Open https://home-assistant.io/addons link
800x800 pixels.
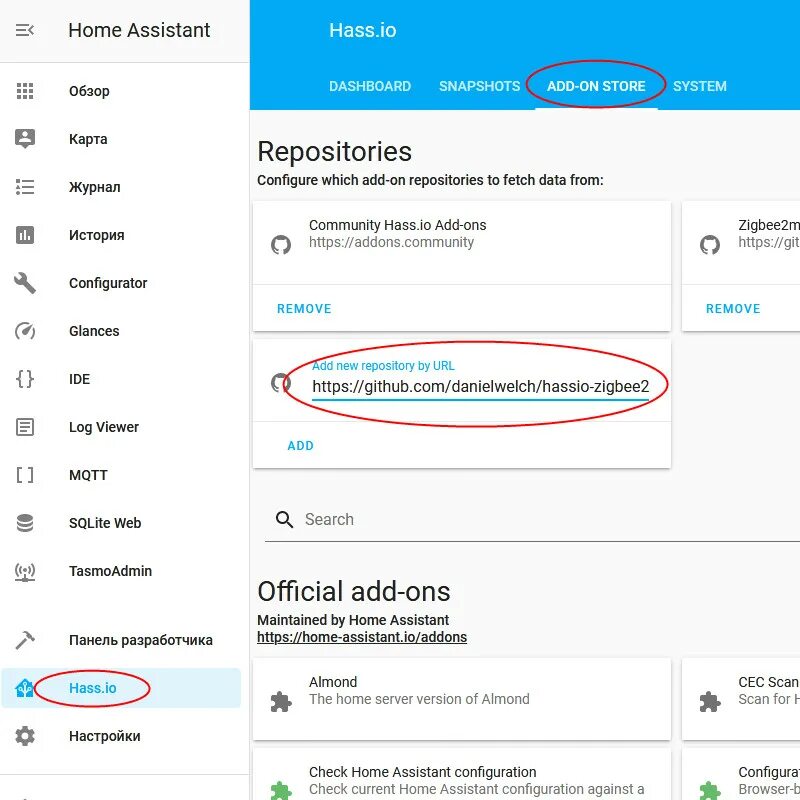click(x=362, y=637)
